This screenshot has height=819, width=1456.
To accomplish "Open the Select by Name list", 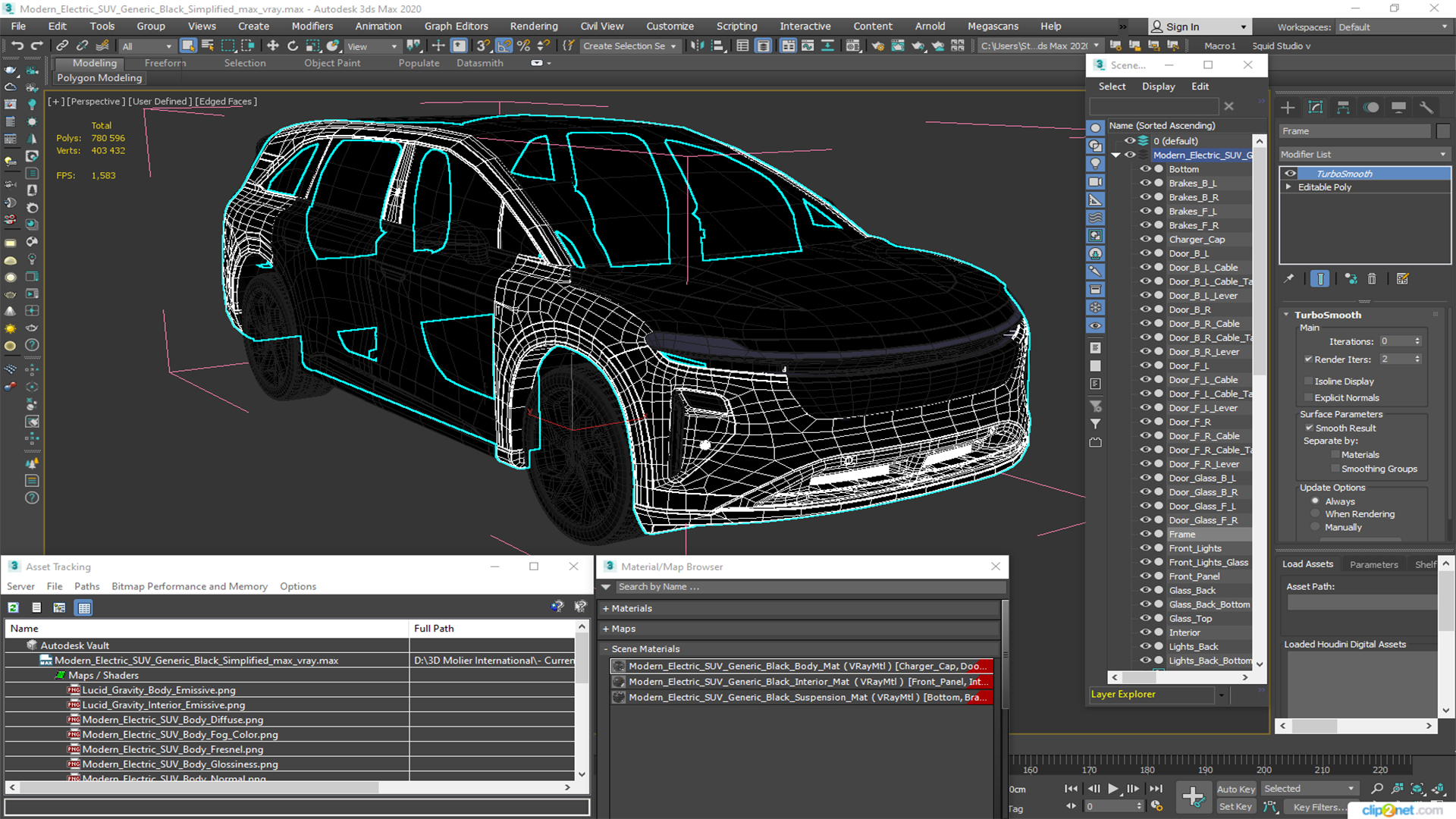I will point(208,45).
